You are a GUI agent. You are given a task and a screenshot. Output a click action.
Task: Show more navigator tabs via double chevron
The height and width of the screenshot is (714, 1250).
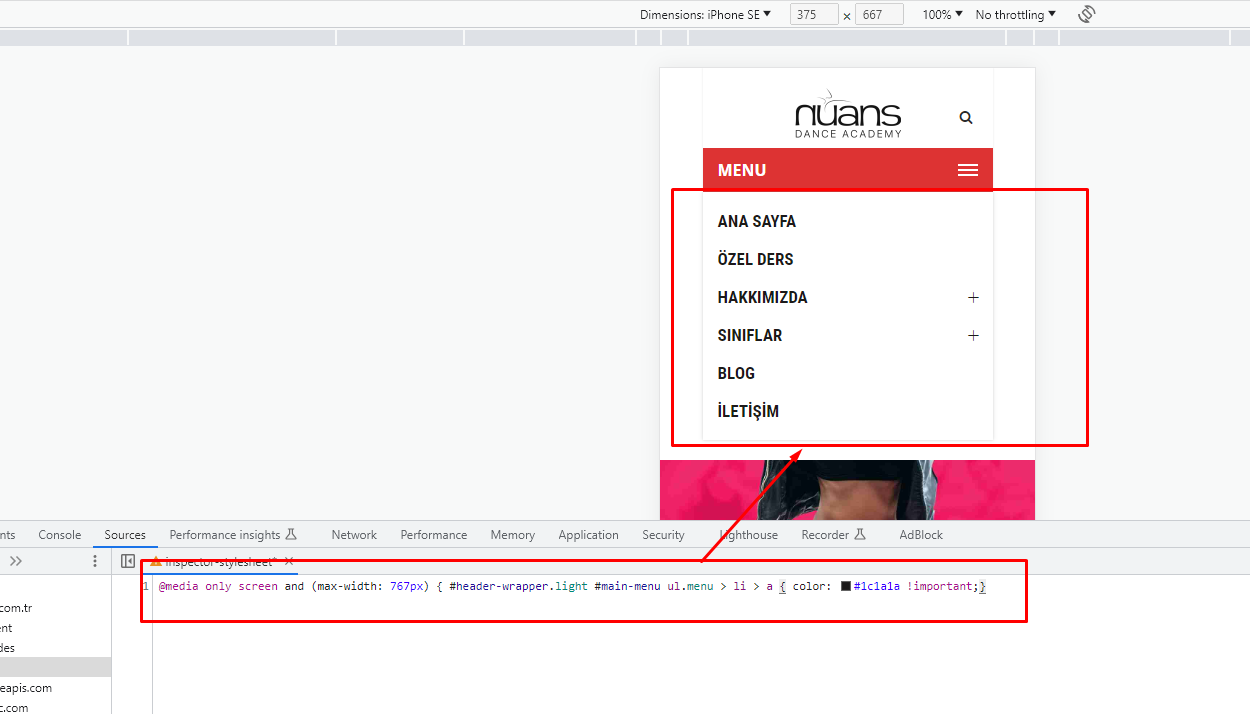[16, 561]
